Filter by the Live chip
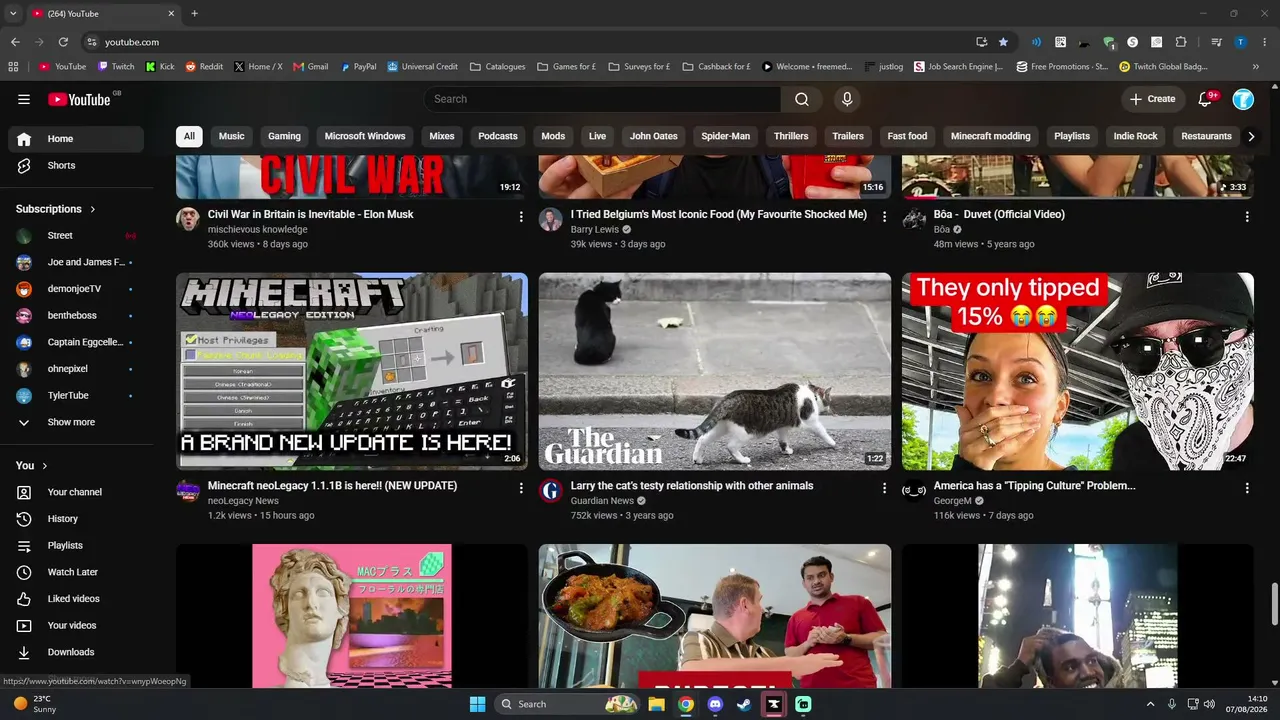Screen dimensions: 1280x720 coord(598,136)
